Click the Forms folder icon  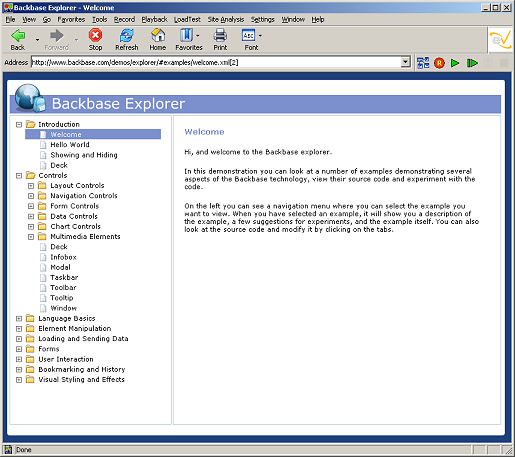pos(30,349)
